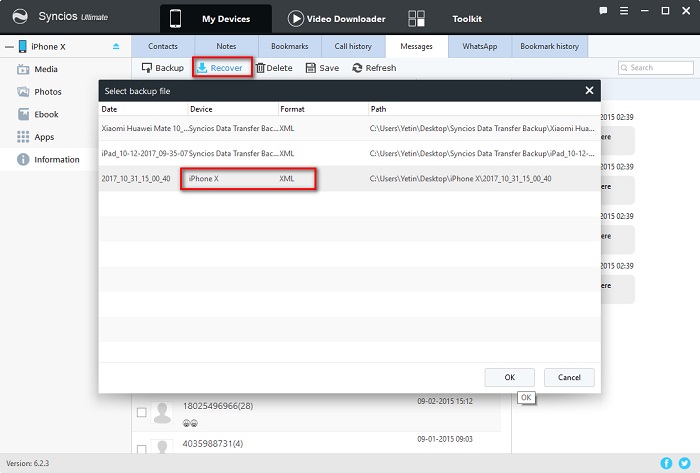The height and width of the screenshot is (473, 700).
Task: Switch to the Bookmarks tab
Action: click(x=289, y=46)
